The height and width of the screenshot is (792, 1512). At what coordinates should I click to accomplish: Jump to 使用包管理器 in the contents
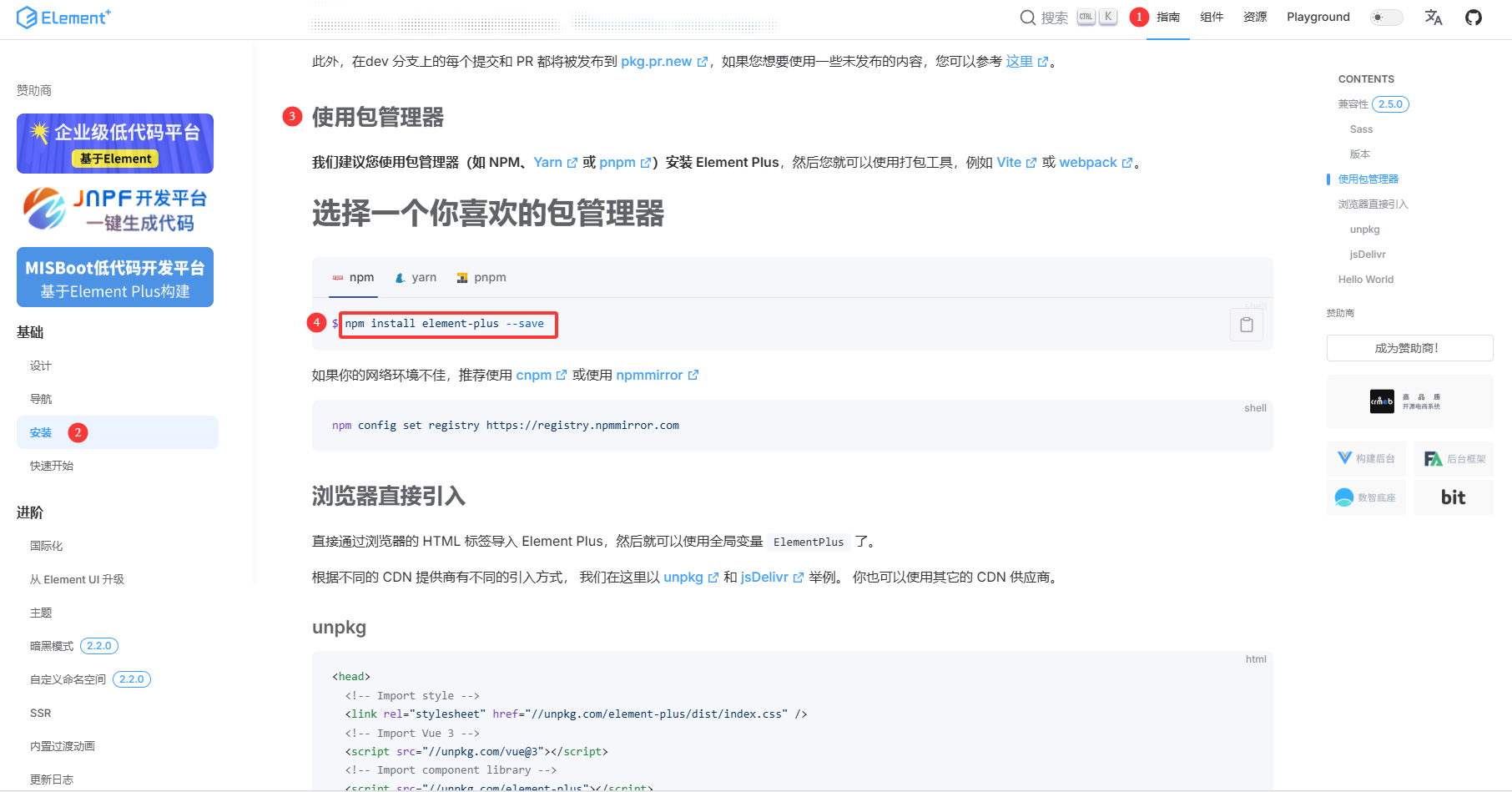(x=1368, y=179)
